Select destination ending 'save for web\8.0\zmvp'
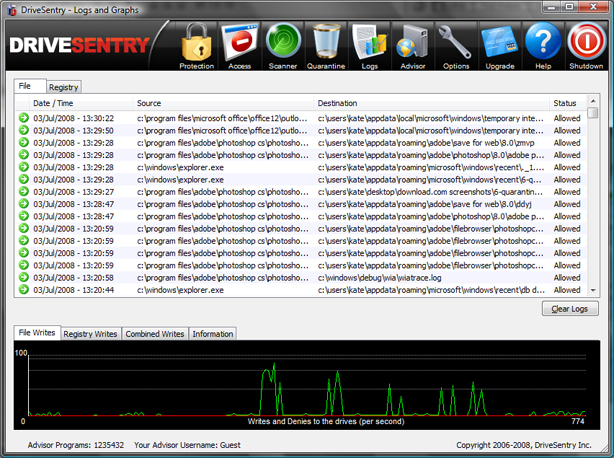Viewport: 614px width, 458px height. coord(426,143)
